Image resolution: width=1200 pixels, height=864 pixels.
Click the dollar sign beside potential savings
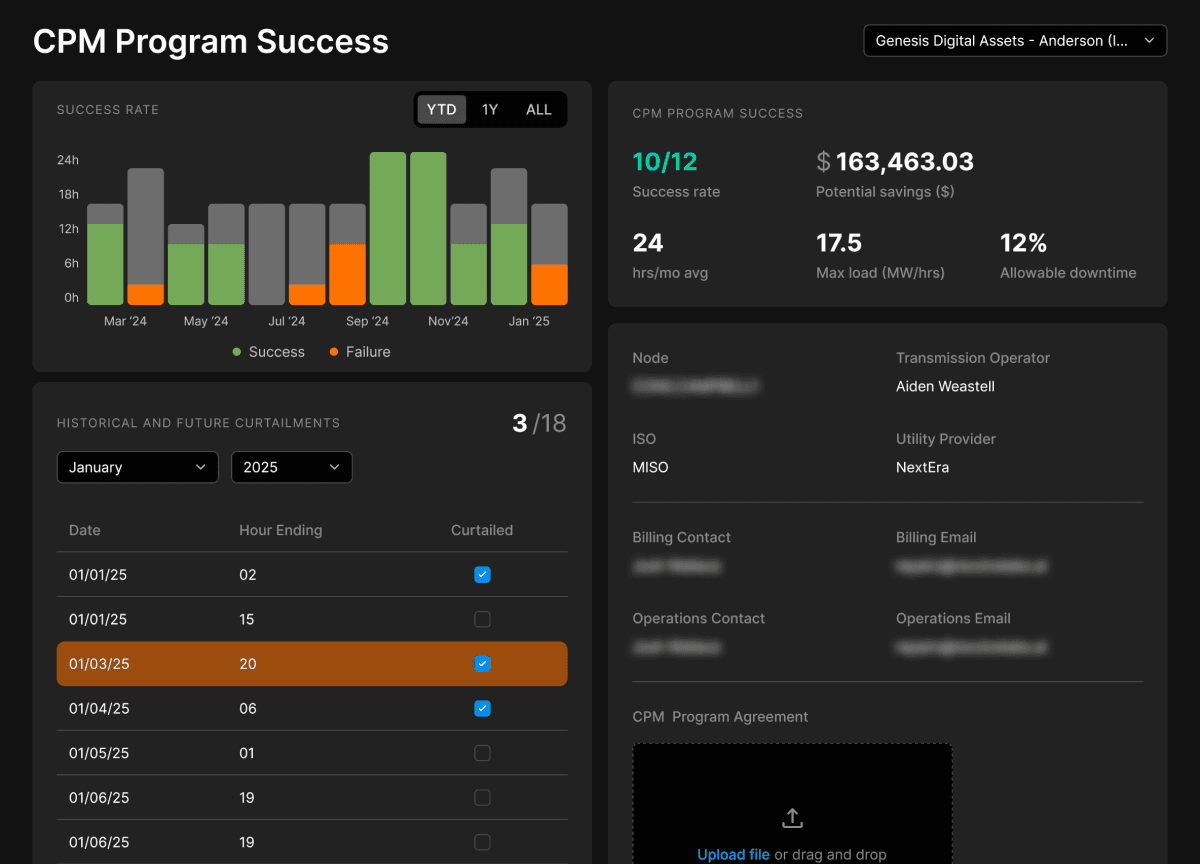tap(823, 162)
